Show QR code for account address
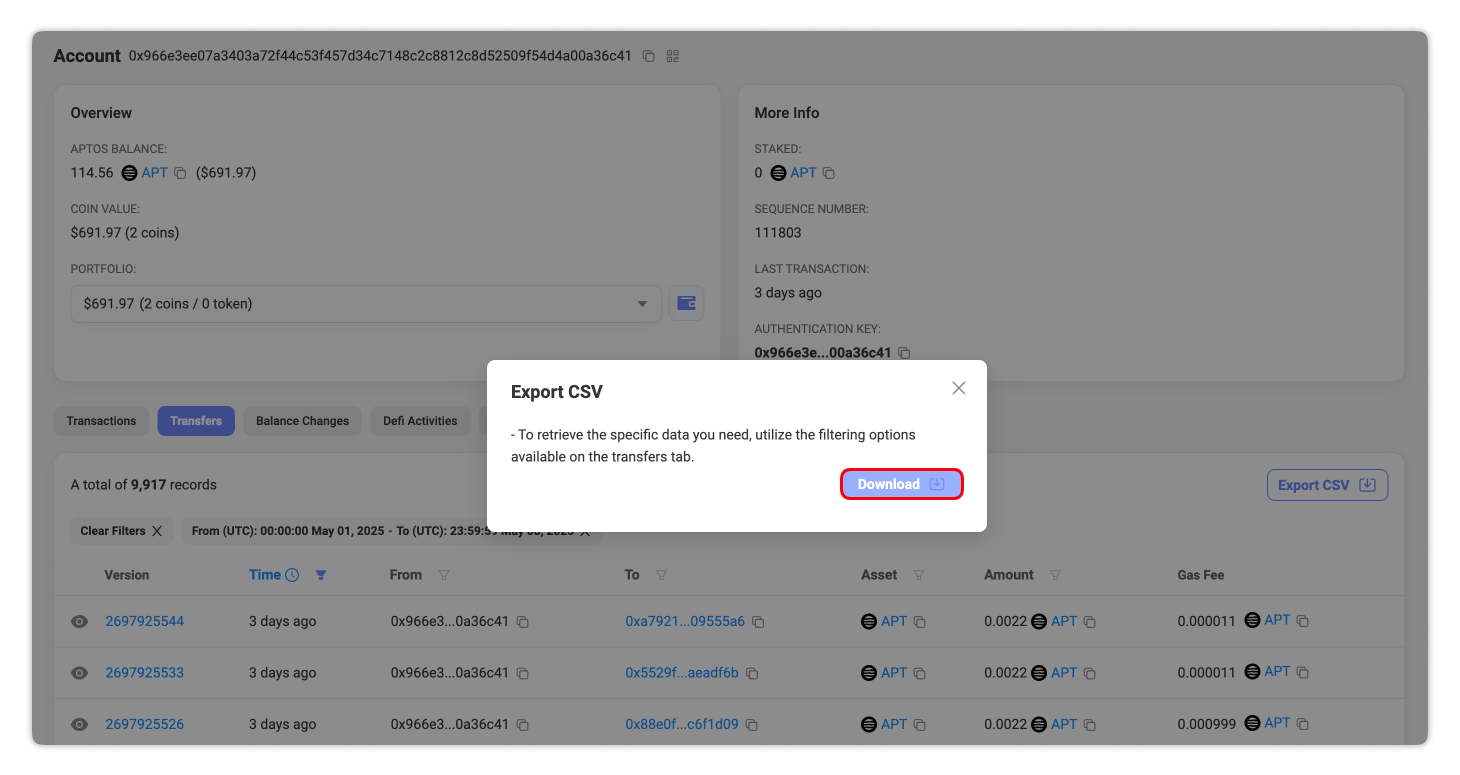This screenshot has height=775, width=1460. point(673,56)
